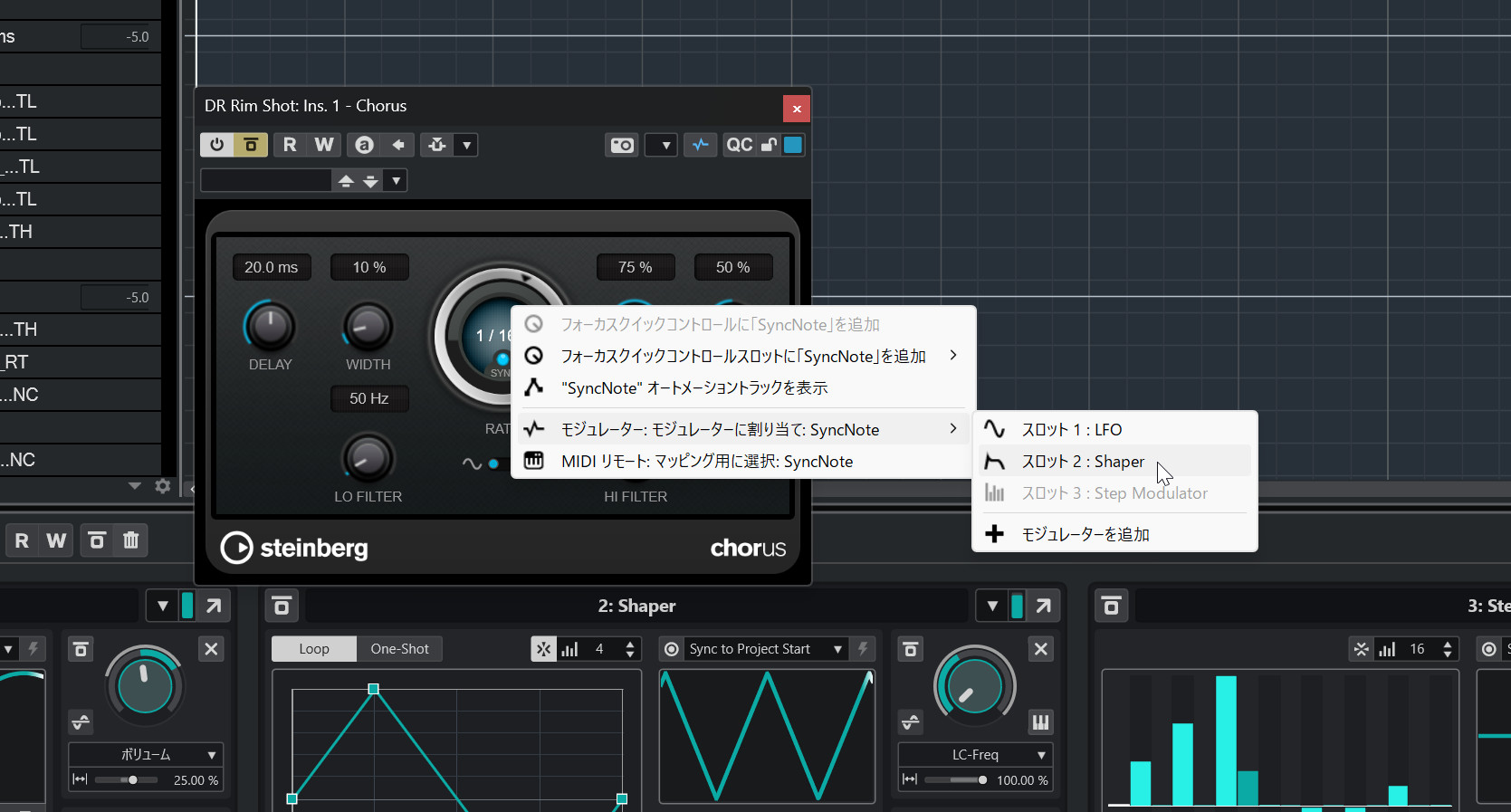Toggle the Chorus bypass button
Screen dimensions: 1511x812
pos(251,145)
